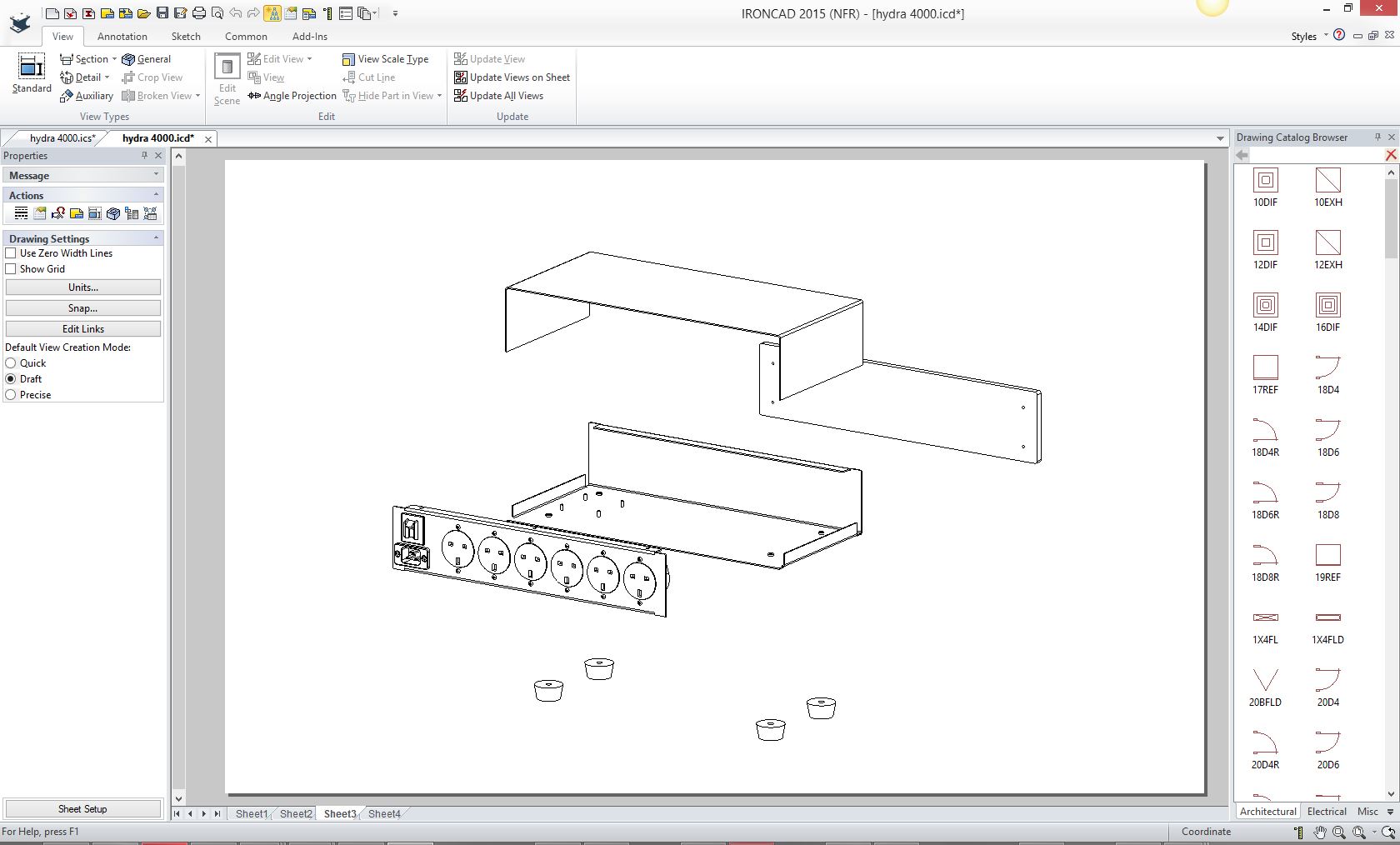
Task: Toggle the Show Grid checkbox
Action: coord(11,269)
